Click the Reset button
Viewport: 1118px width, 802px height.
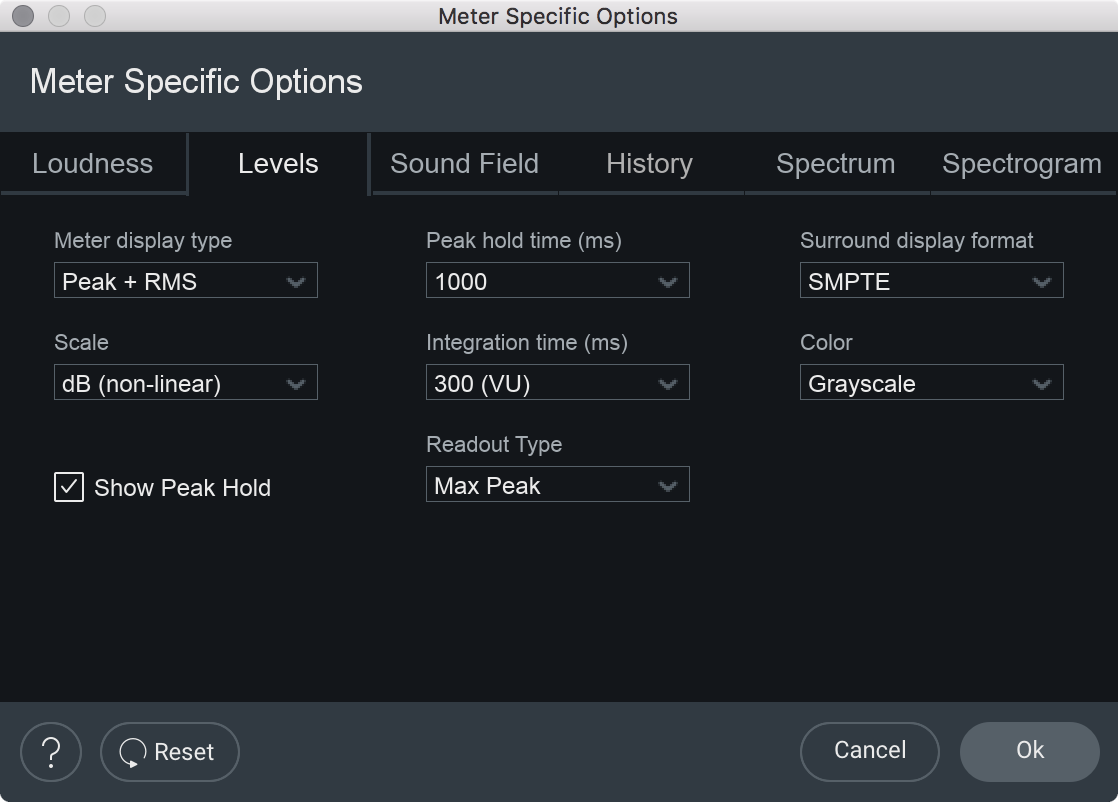pos(170,751)
